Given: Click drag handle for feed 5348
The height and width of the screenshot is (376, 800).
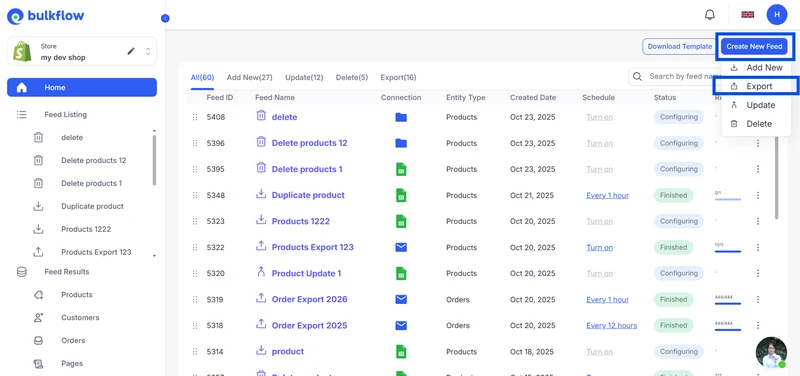Looking at the screenshot, I should (194, 195).
